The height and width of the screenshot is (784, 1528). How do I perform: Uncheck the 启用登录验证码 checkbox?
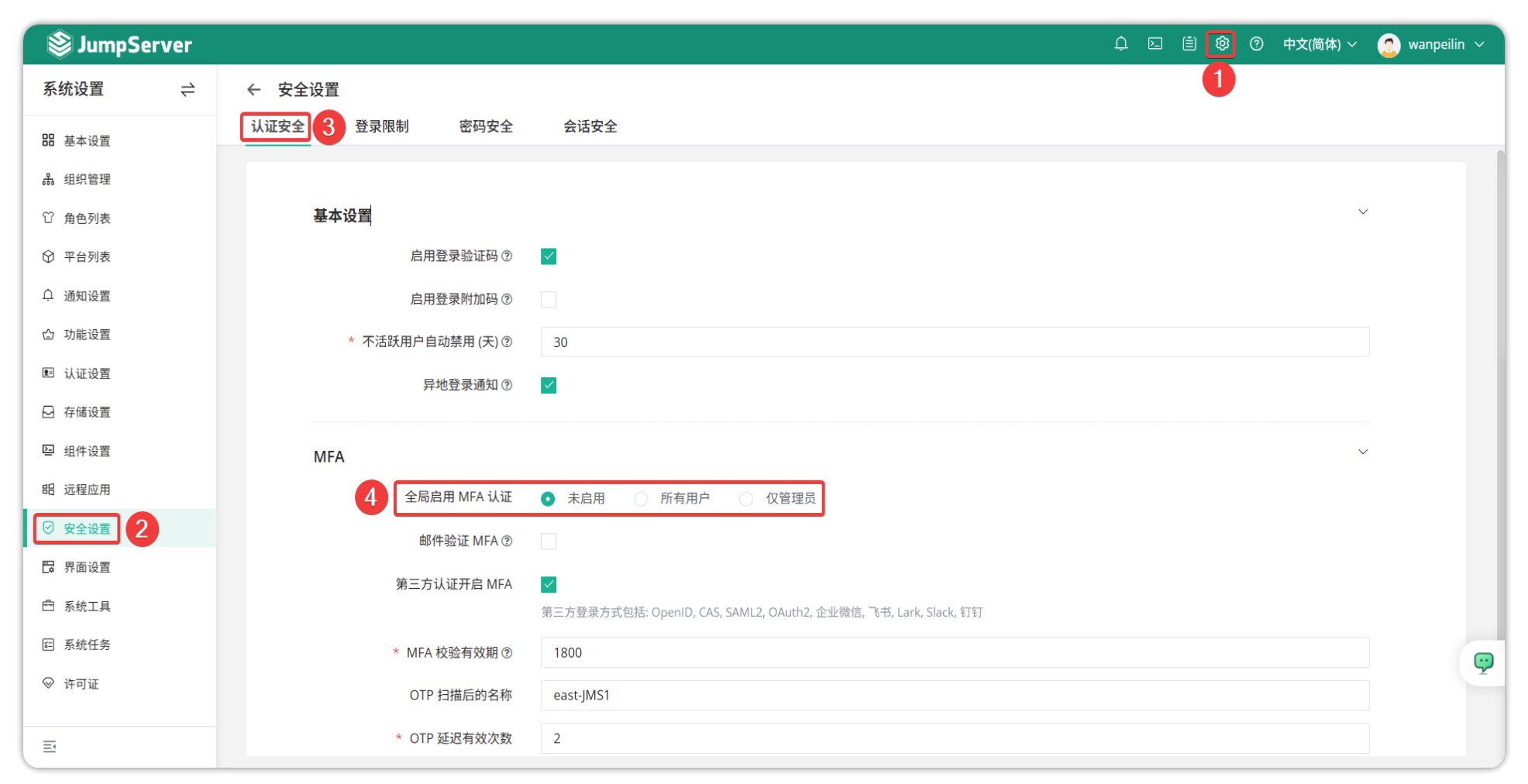pyautogui.click(x=549, y=256)
